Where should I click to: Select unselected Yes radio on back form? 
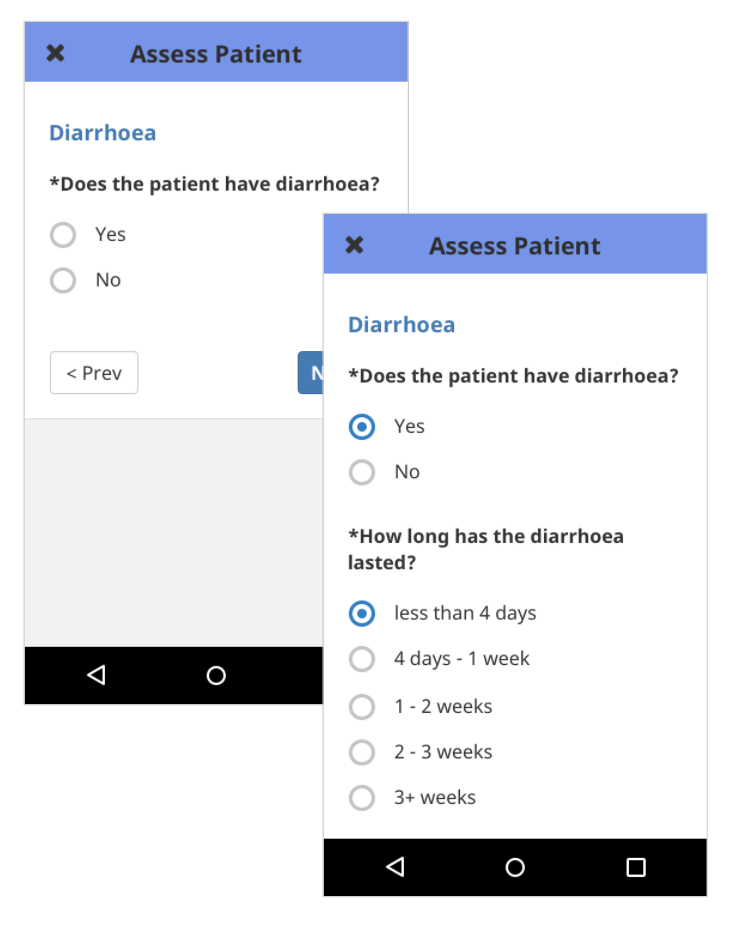[x=63, y=234]
